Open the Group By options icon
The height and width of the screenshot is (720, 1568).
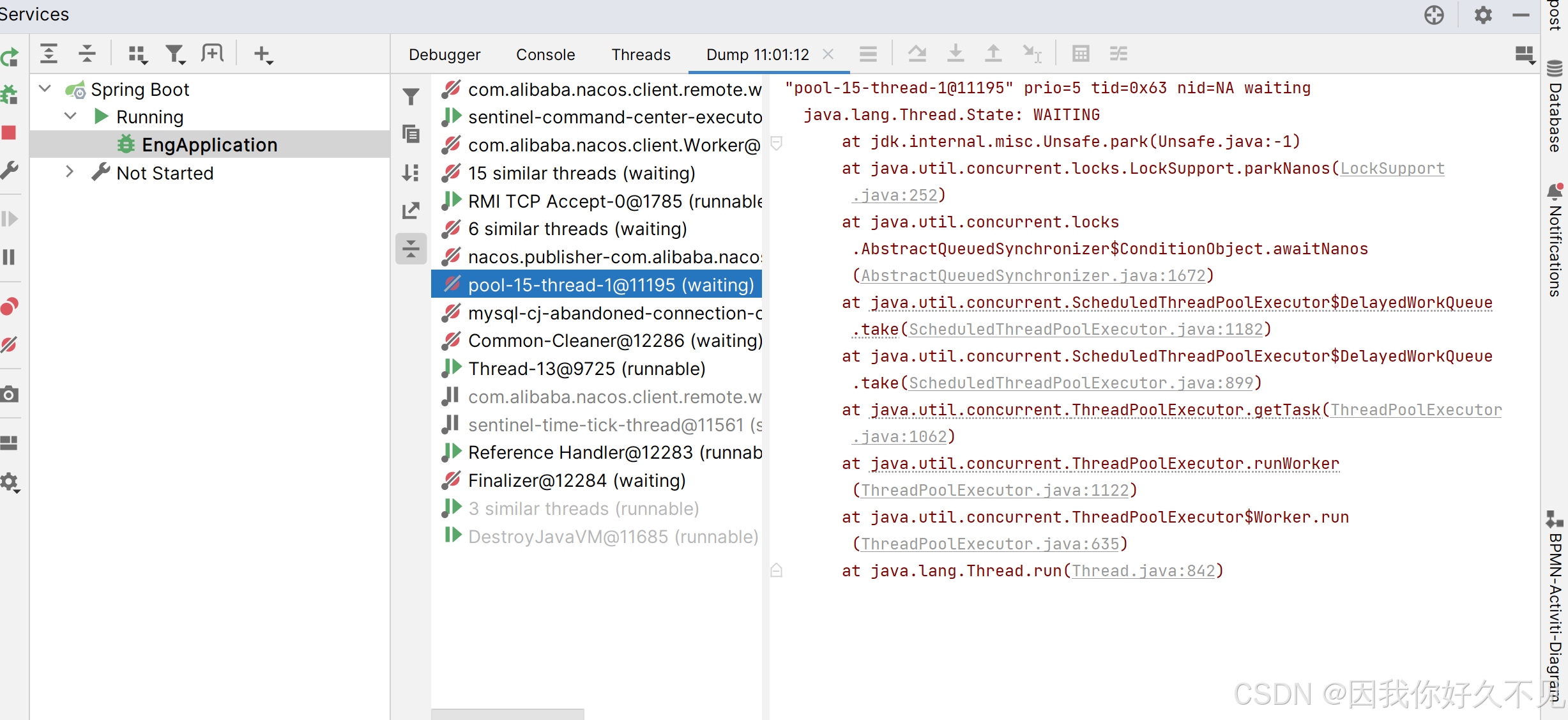pos(137,54)
